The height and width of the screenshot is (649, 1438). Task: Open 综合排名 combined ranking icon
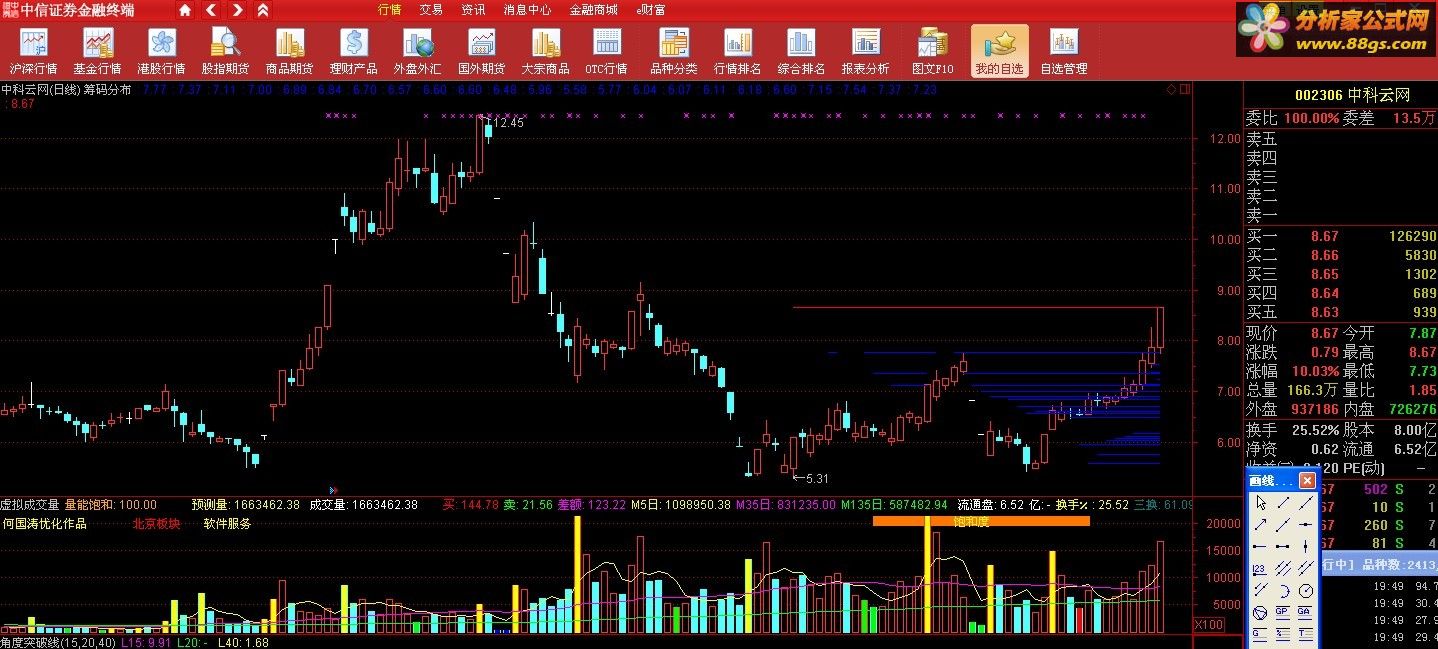coord(801,50)
